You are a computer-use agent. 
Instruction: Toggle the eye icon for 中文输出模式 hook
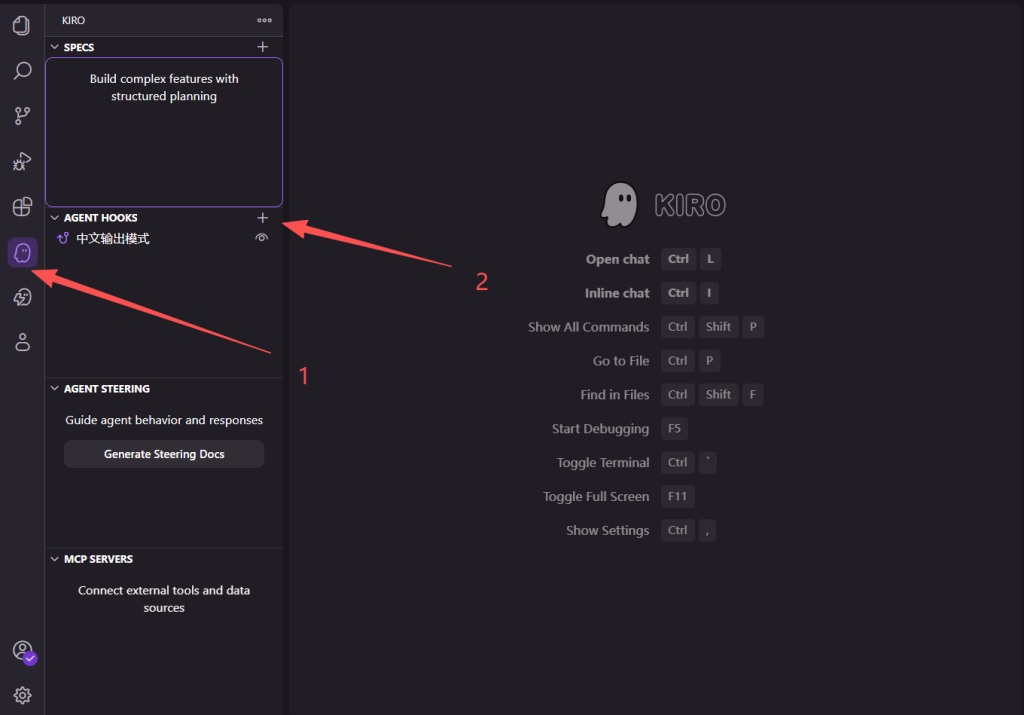pyautogui.click(x=262, y=238)
